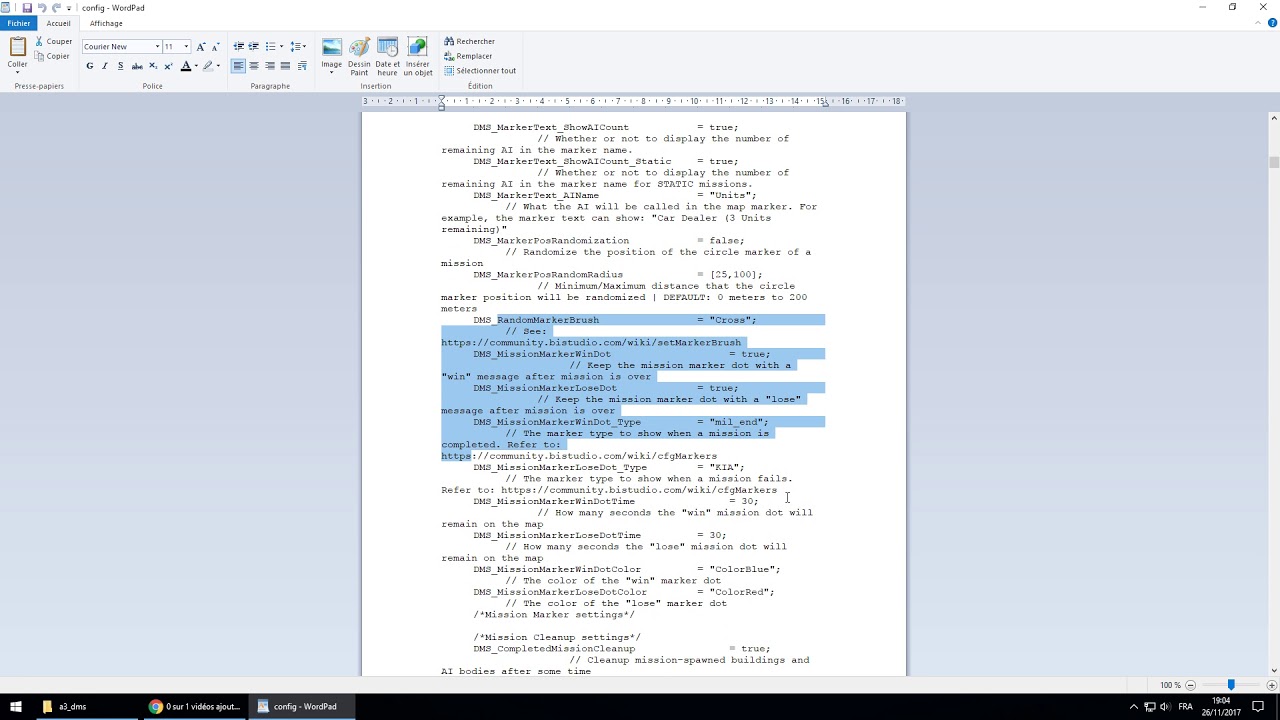The height and width of the screenshot is (720, 1280).
Task: Switch to the Chrome taskbar window
Action: (194, 706)
